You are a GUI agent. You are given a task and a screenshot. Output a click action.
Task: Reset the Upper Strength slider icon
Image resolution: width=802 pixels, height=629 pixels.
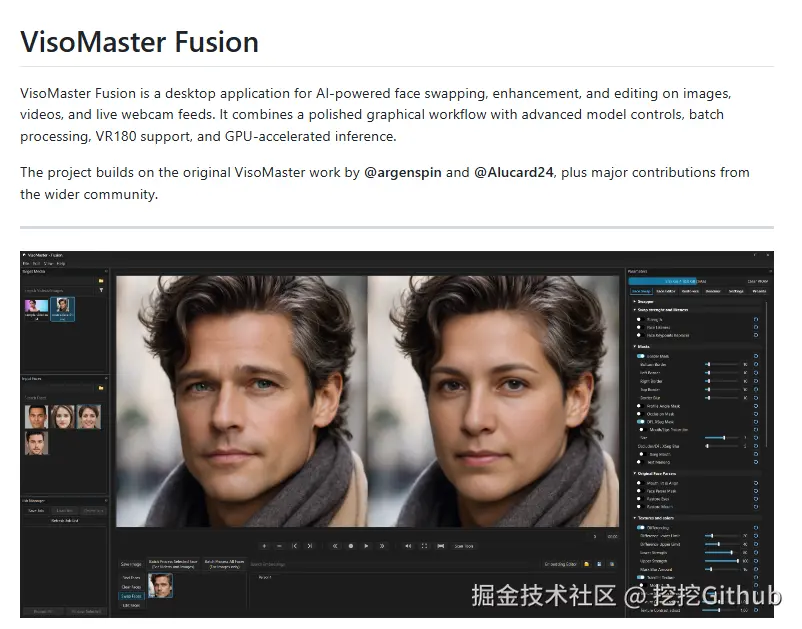(756, 561)
